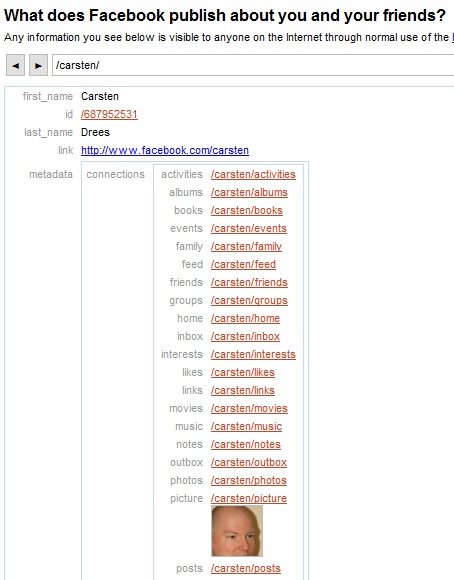Visit the /carsten/interests link
This screenshot has height=580, width=454.
pos(253,354)
